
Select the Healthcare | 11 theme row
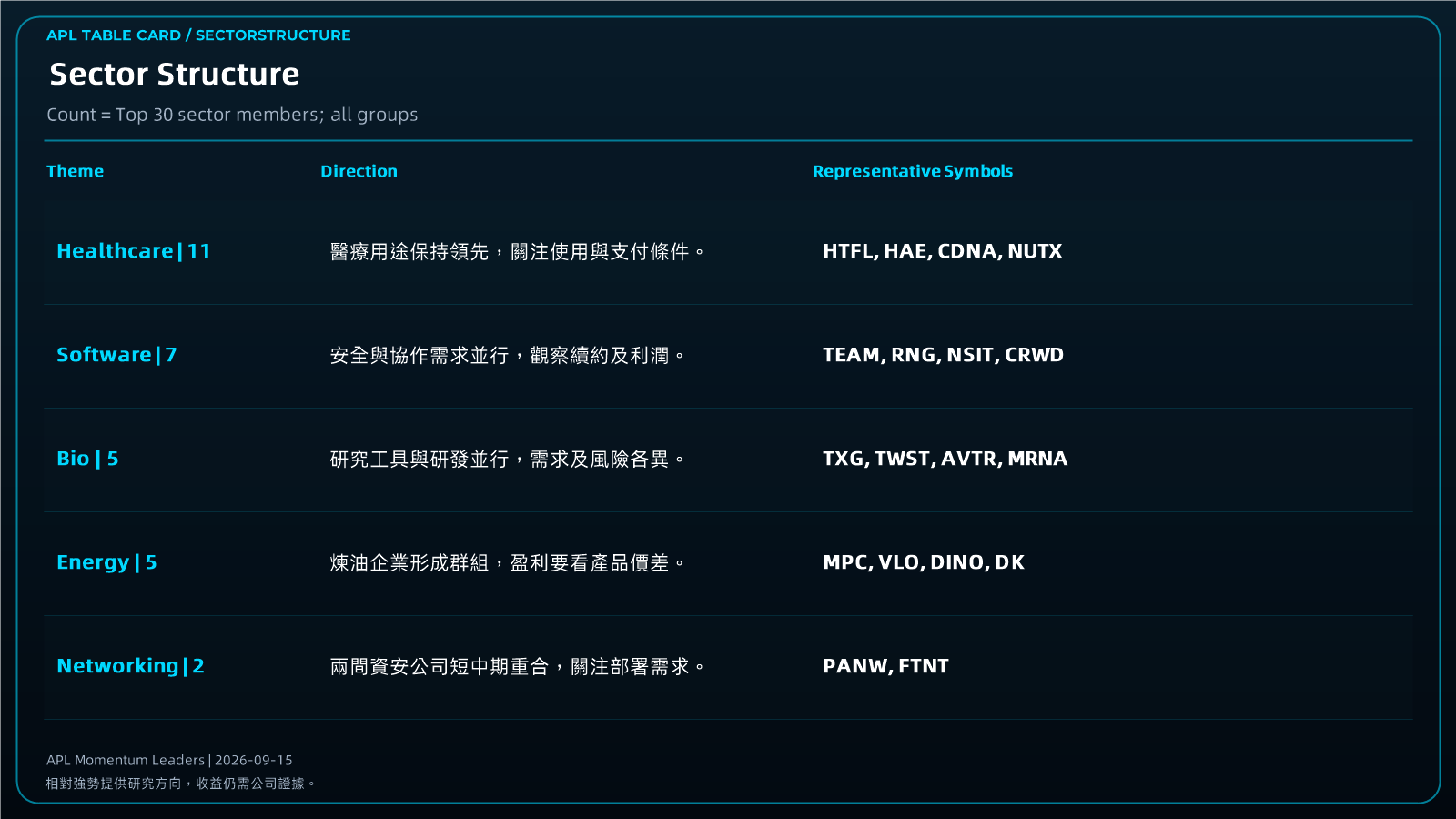click(x=728, y=252)
